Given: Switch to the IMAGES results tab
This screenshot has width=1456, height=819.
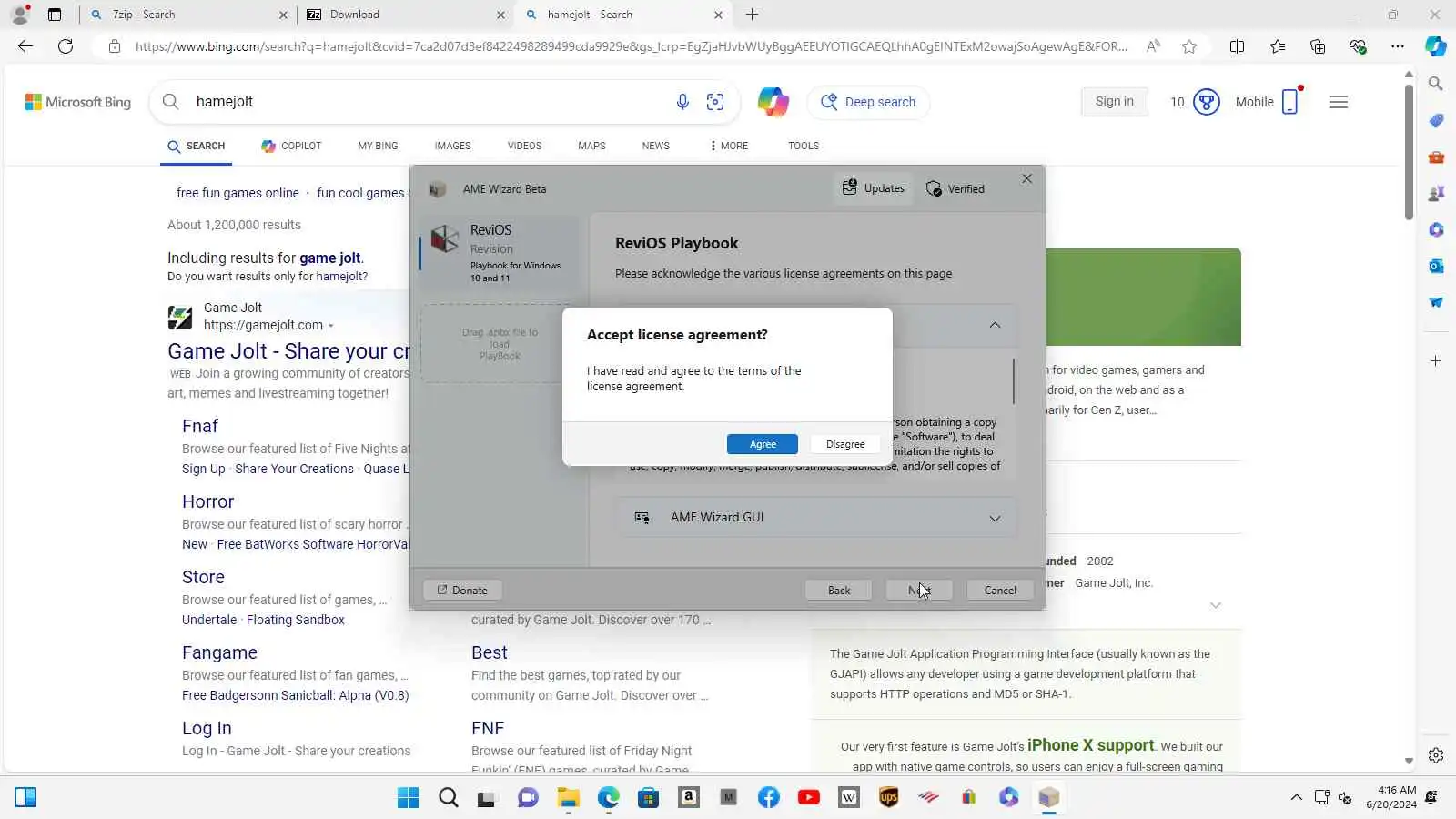Looking at the screenshot, I should [x=452, y=146].
